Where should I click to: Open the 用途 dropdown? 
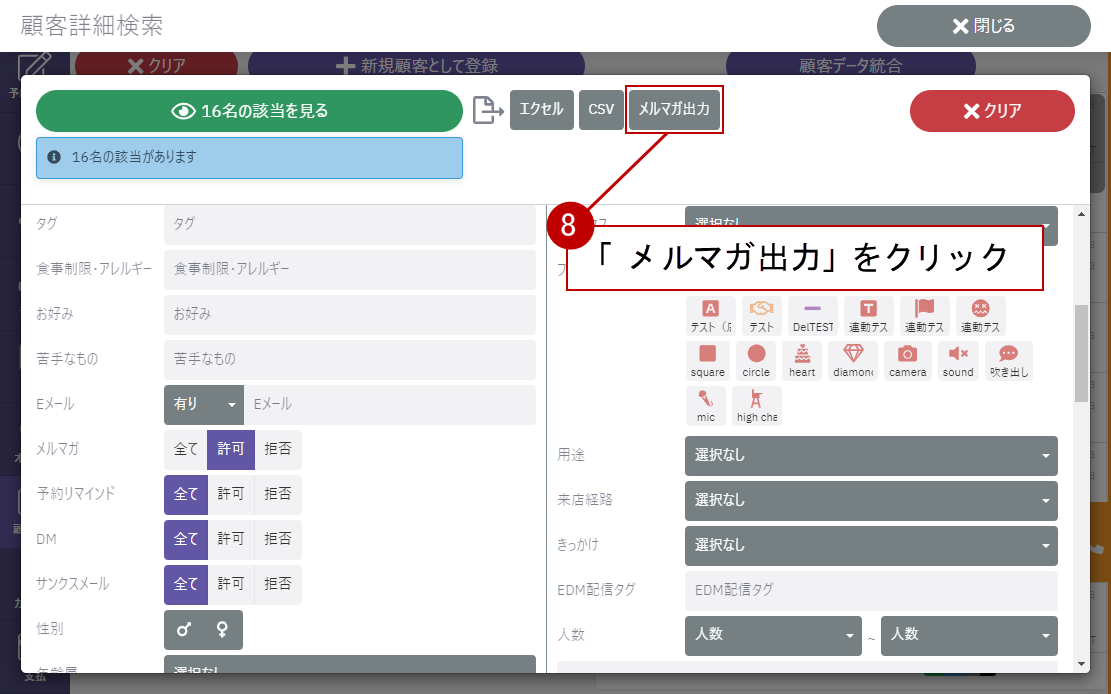coord(870,456)
